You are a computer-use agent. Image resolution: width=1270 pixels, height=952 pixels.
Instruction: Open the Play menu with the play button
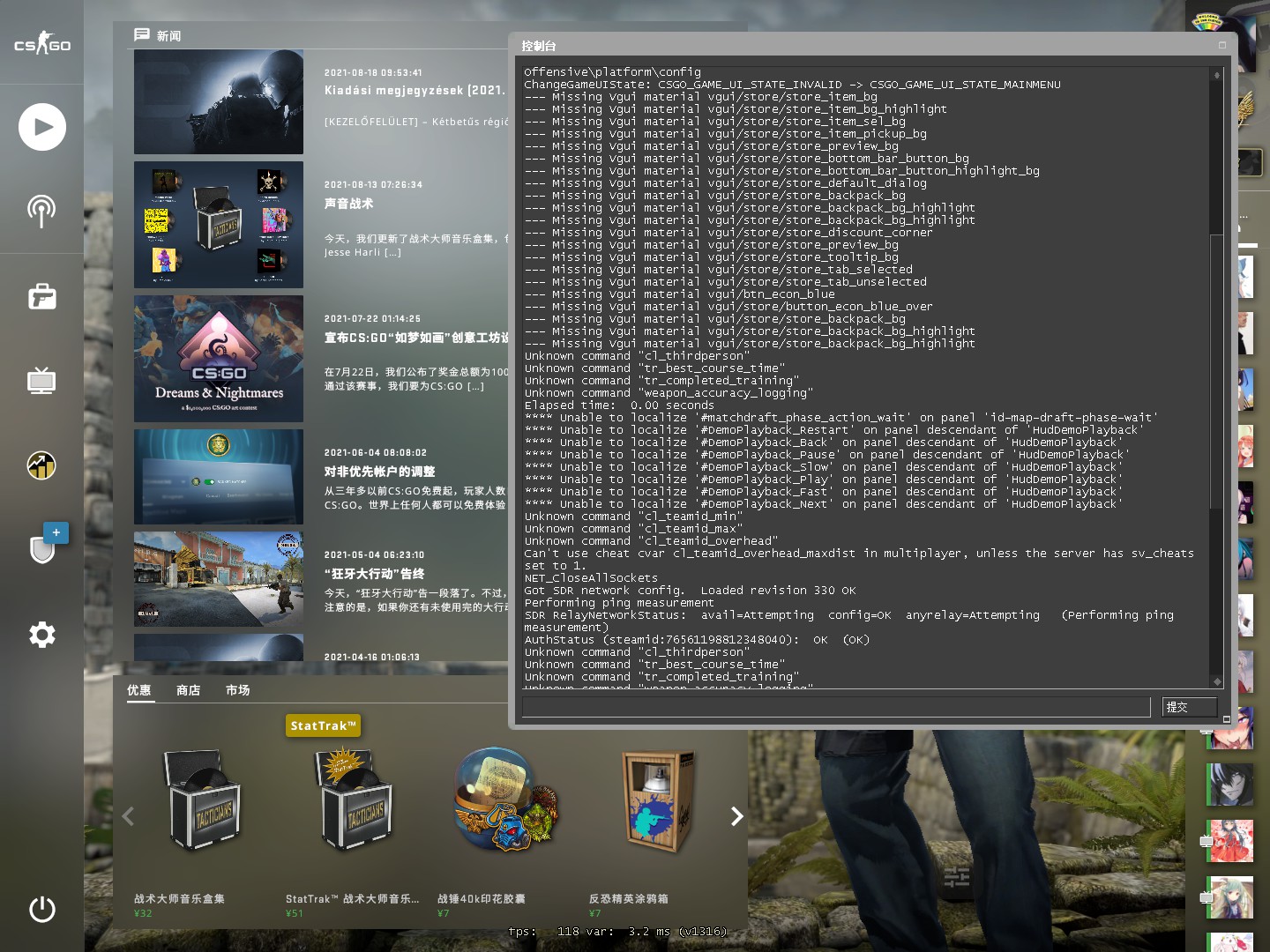pyautogui.click(x=42, y=127)
